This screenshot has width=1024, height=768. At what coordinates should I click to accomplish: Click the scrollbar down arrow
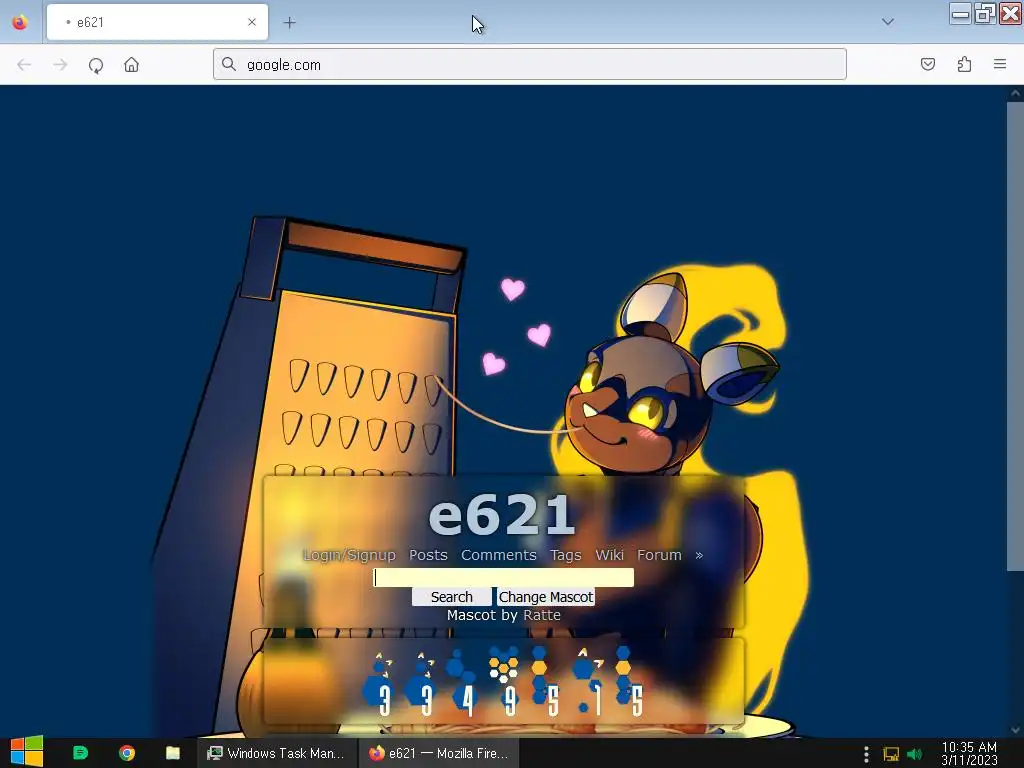(1016, 730)
